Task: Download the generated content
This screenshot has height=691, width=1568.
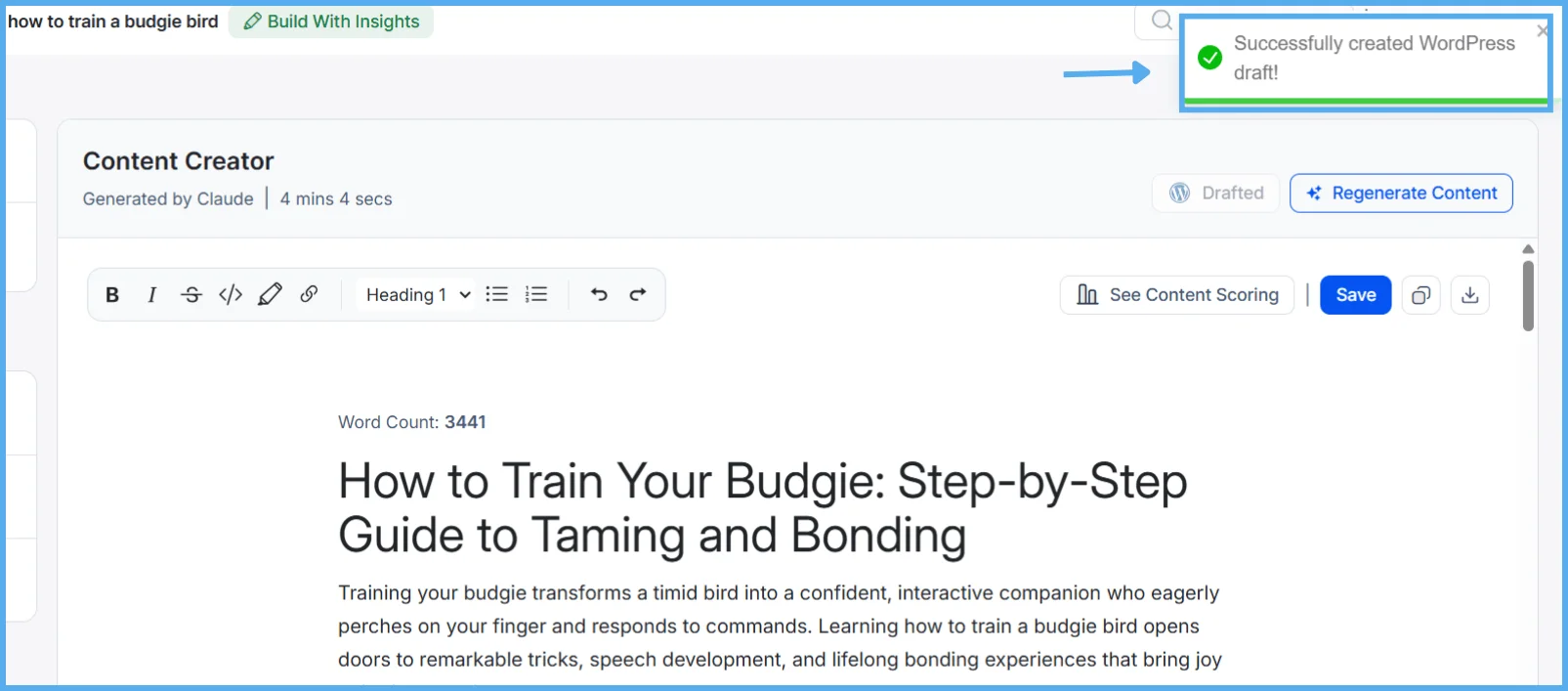Action: [1470, 295]
